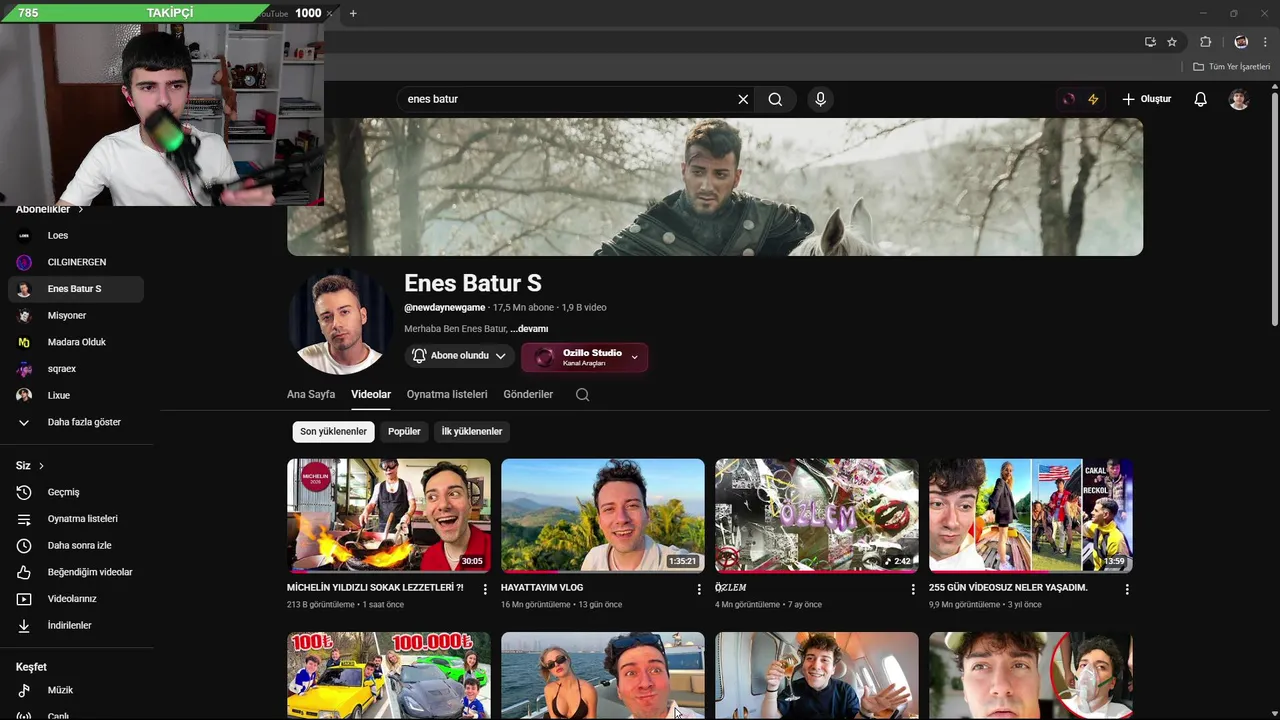Image resolution: width=1280 pixels, height=720 pixels.
Task: Open the ÖZLEM video thumbnail
Action: [817, 516]
